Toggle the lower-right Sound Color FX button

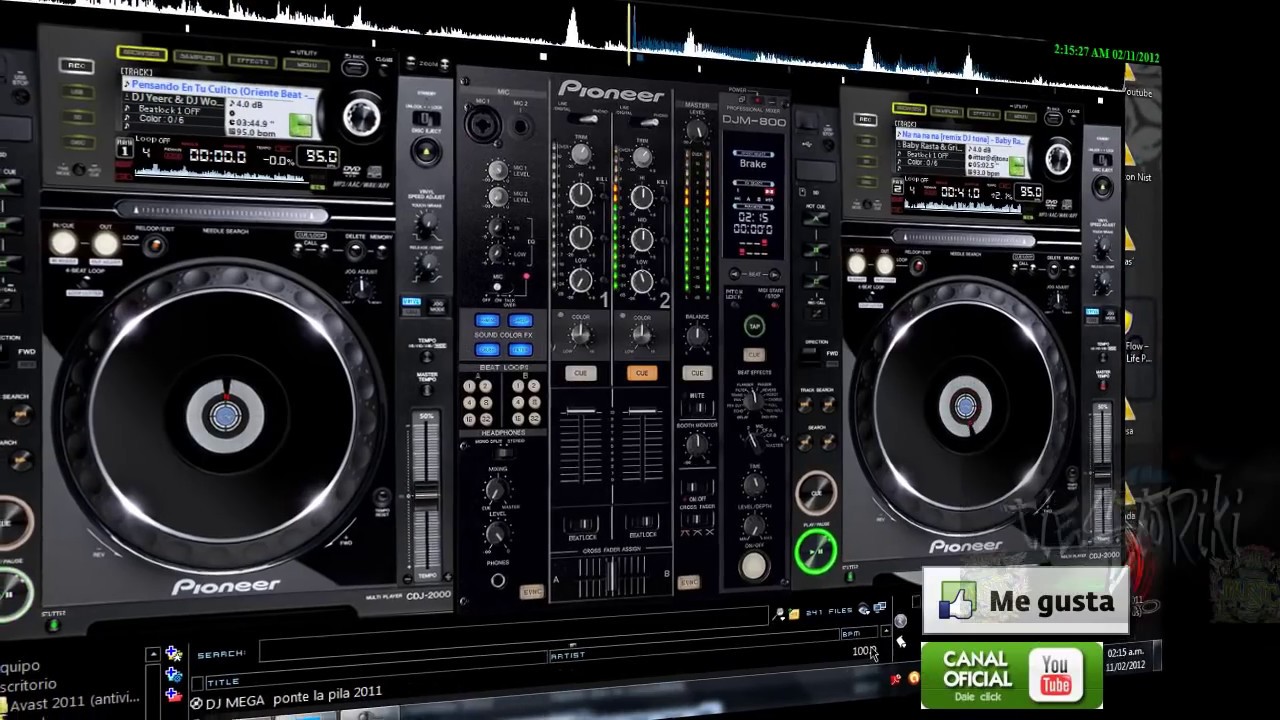point(520,350)
